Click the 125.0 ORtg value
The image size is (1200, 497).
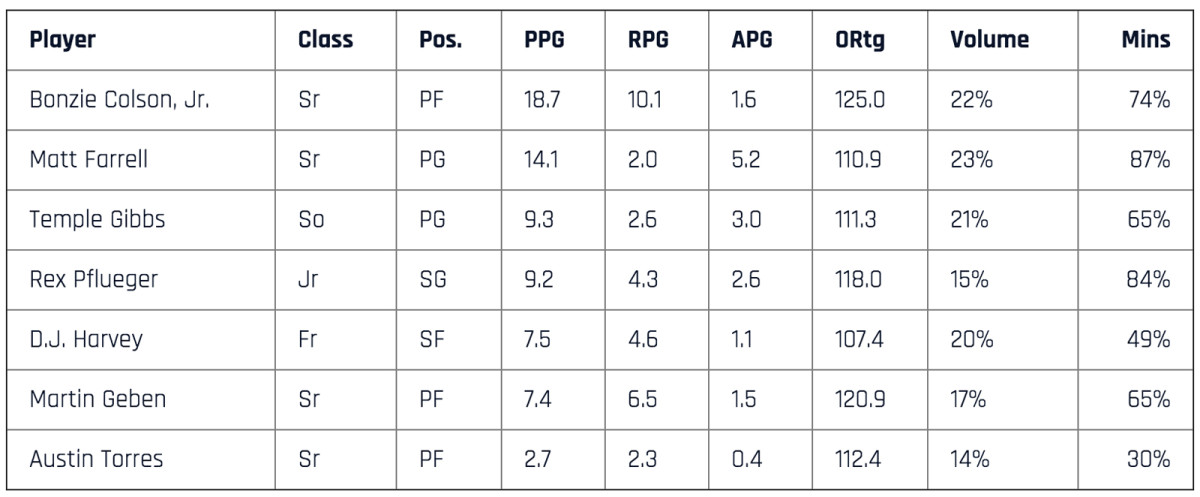click(x=858, y=101)
